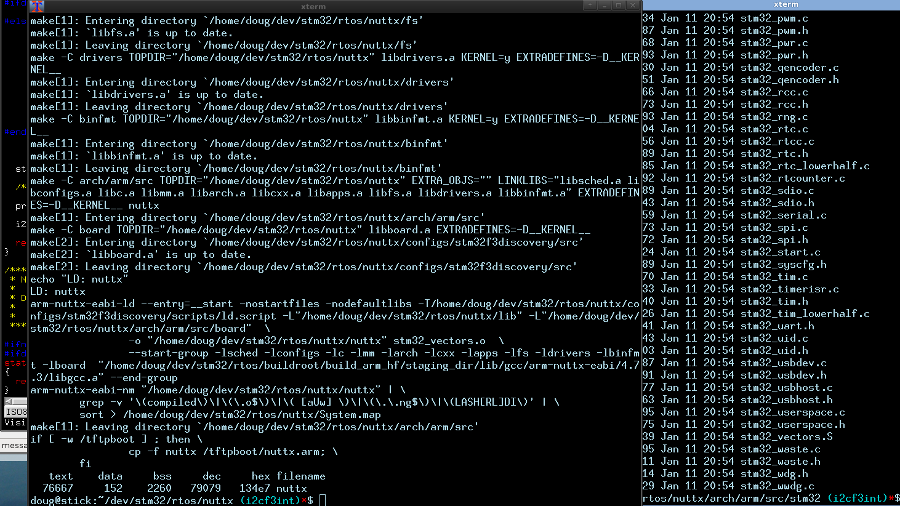Click stm32_usbdev.c in the file listing
This screenshot has height=506, width=900.
(783, 363)
